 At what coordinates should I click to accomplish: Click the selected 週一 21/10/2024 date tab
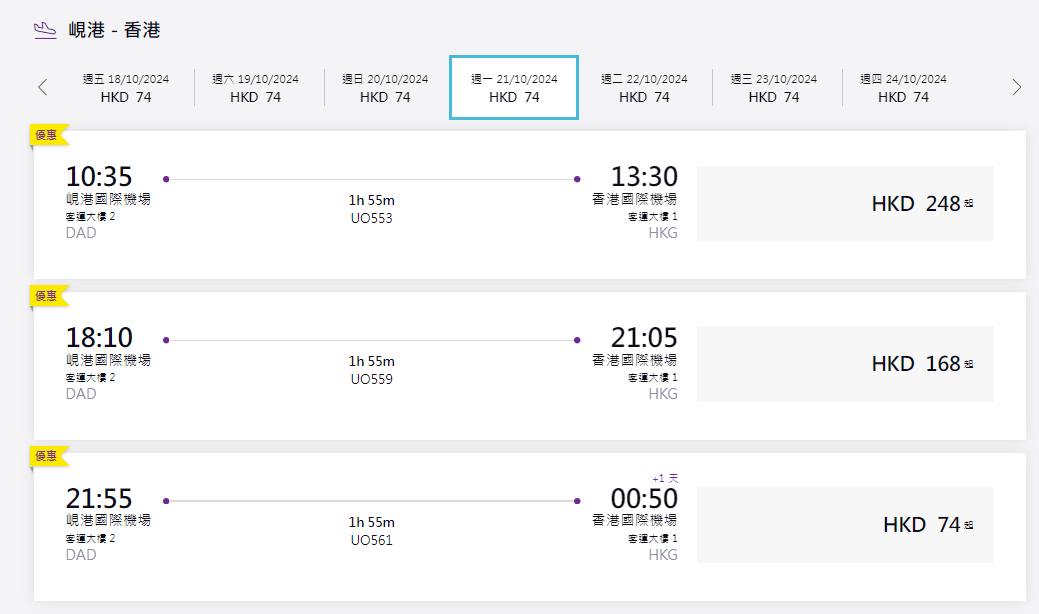(514, 88)
